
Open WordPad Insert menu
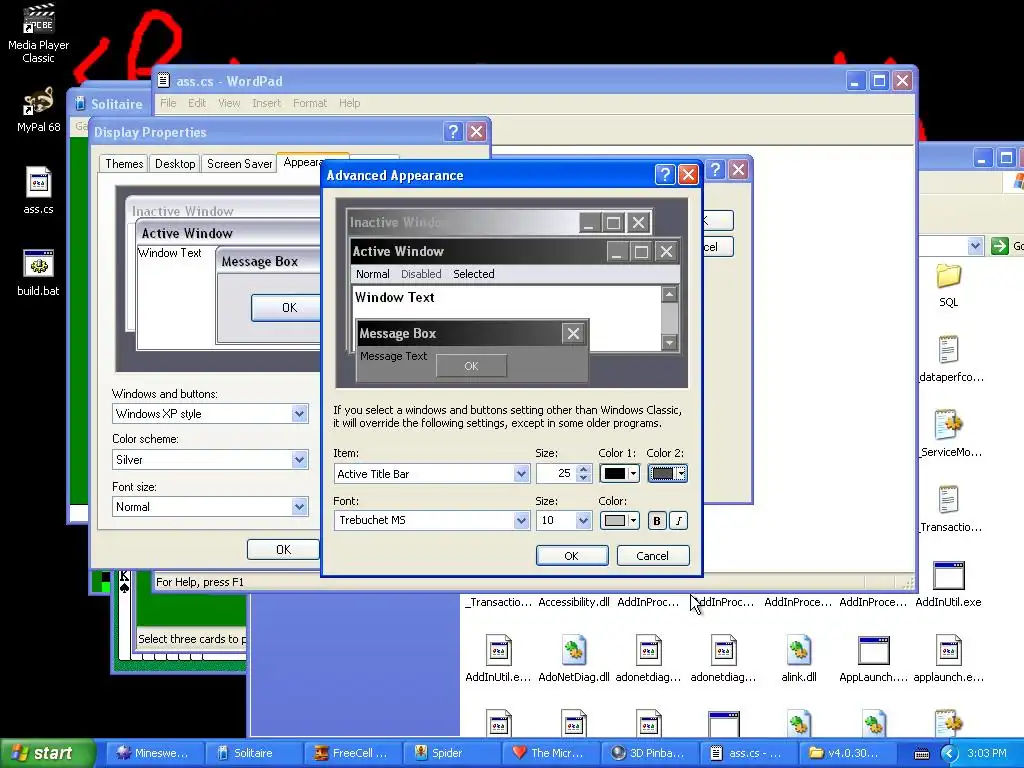point(266,103)
